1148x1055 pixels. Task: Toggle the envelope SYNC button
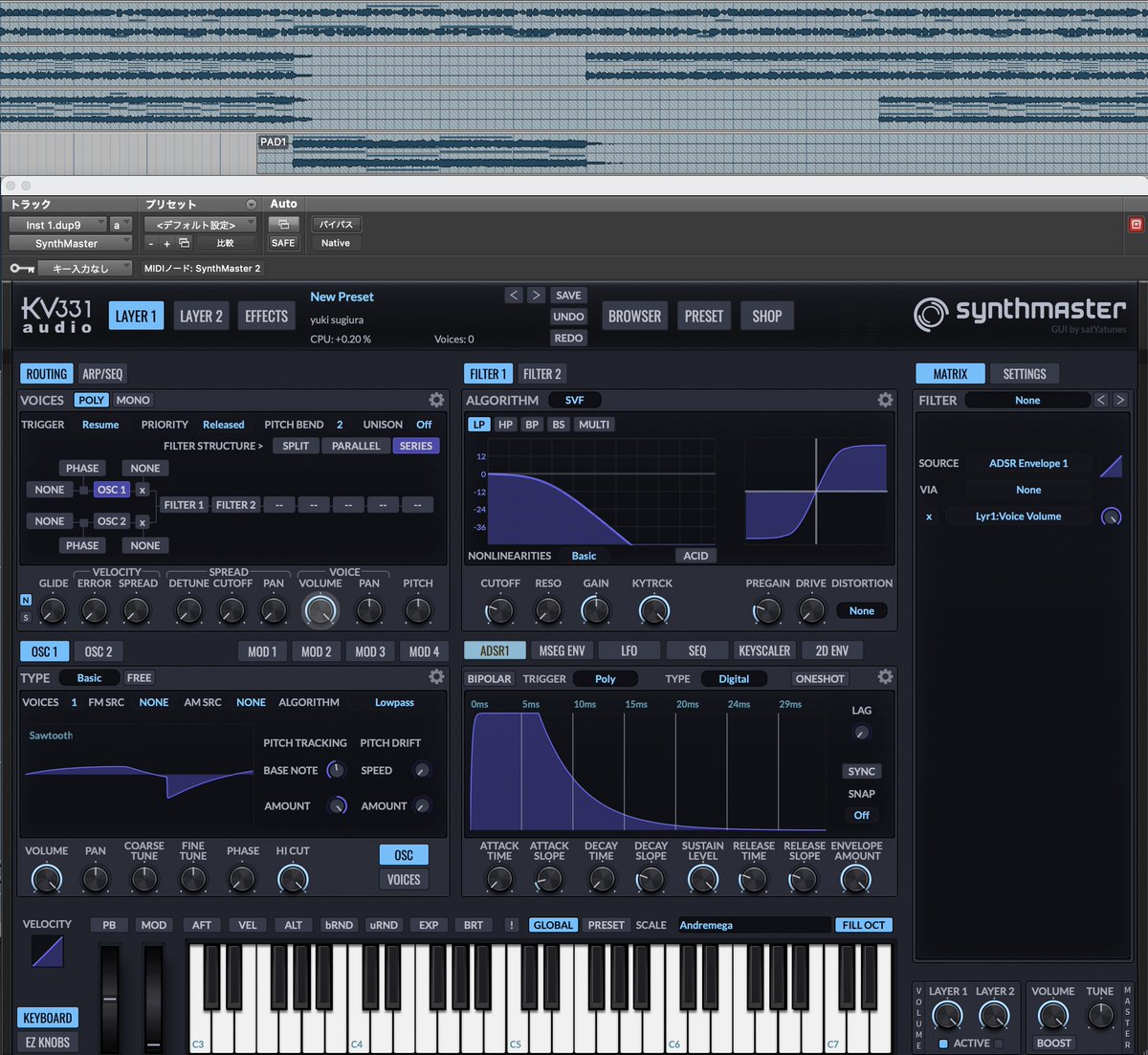(x=861, y=771)
